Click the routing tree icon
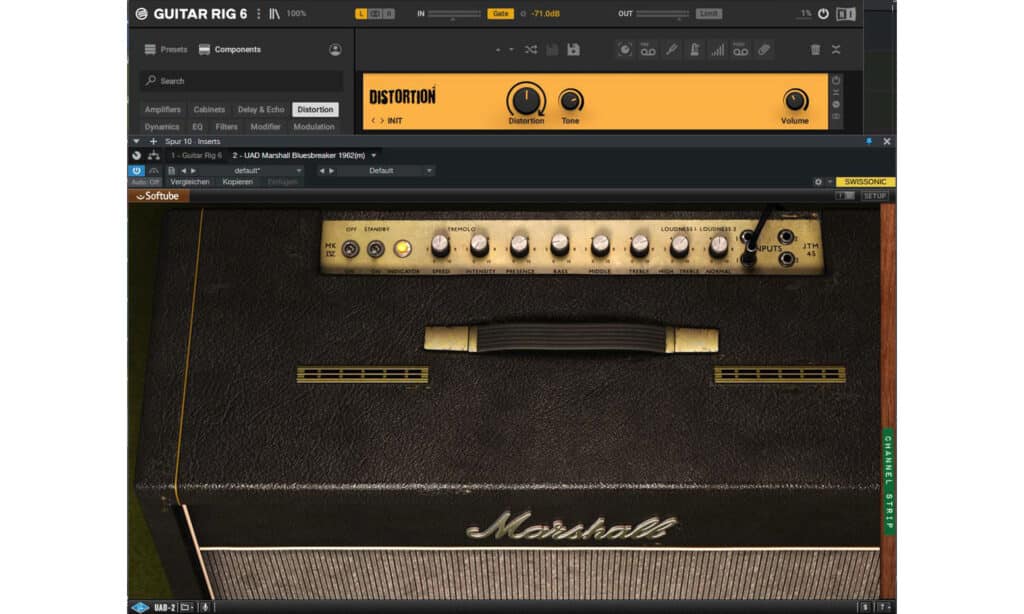Viewport: 1024px width, 614px height. (153, 155)
